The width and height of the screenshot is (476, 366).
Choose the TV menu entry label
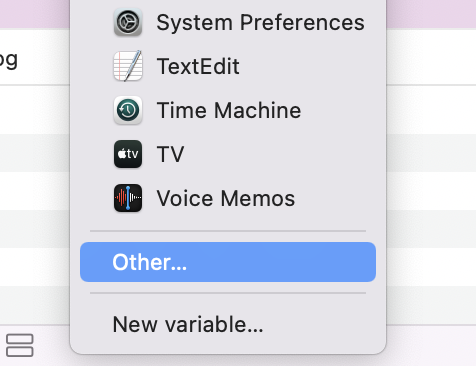click(x=170, y=154)
